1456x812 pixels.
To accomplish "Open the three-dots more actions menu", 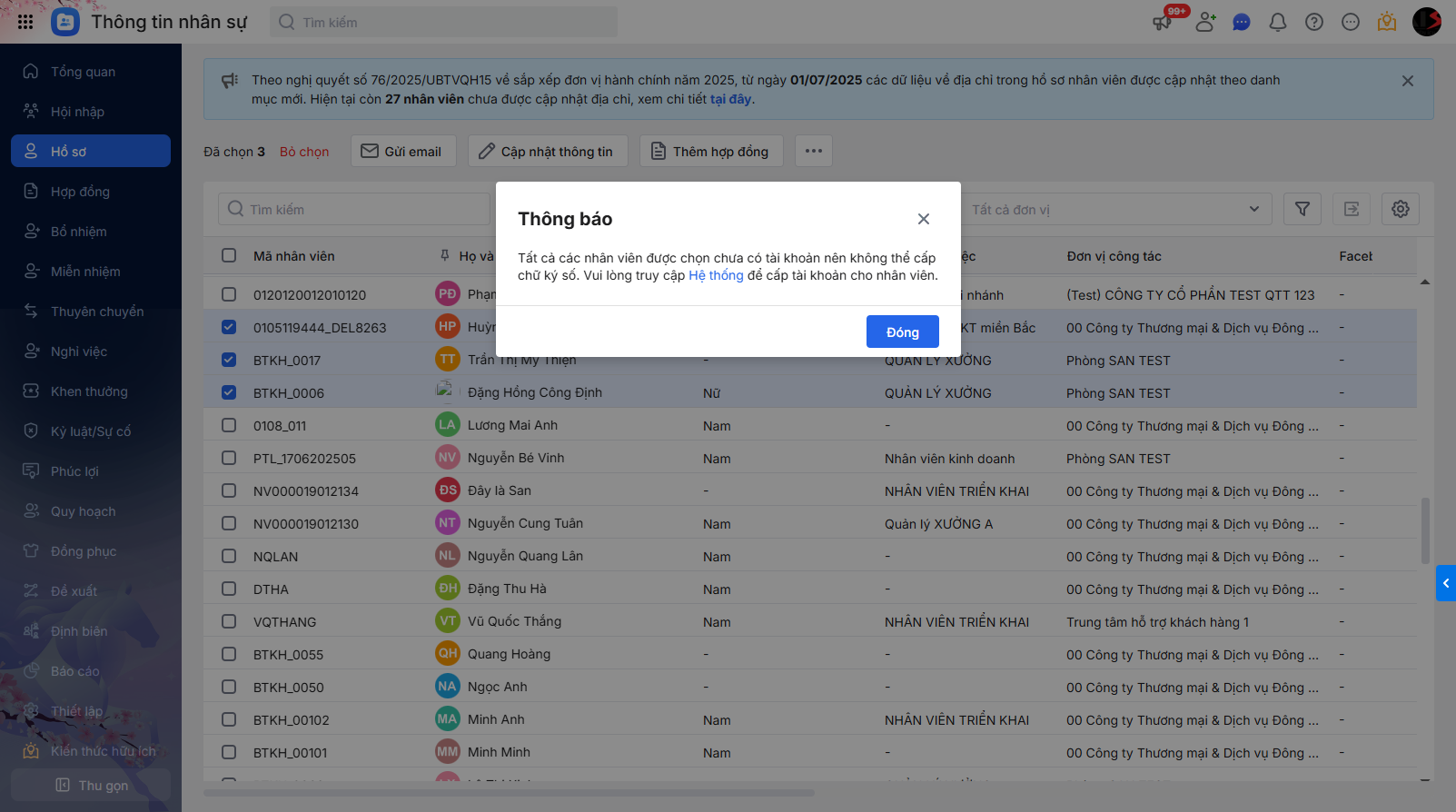I will 813,151.
